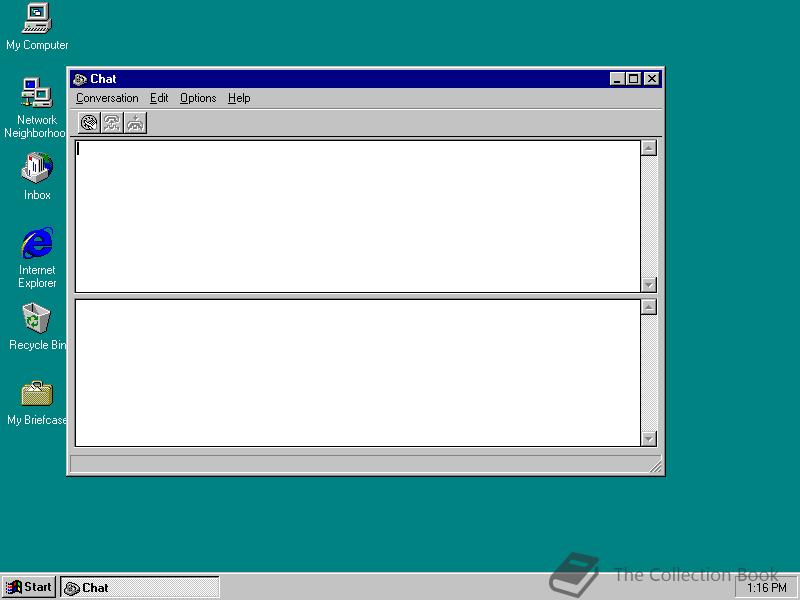Screen dimensions: 800x600
Task: Open the Help menu
Action: (239, 98)
